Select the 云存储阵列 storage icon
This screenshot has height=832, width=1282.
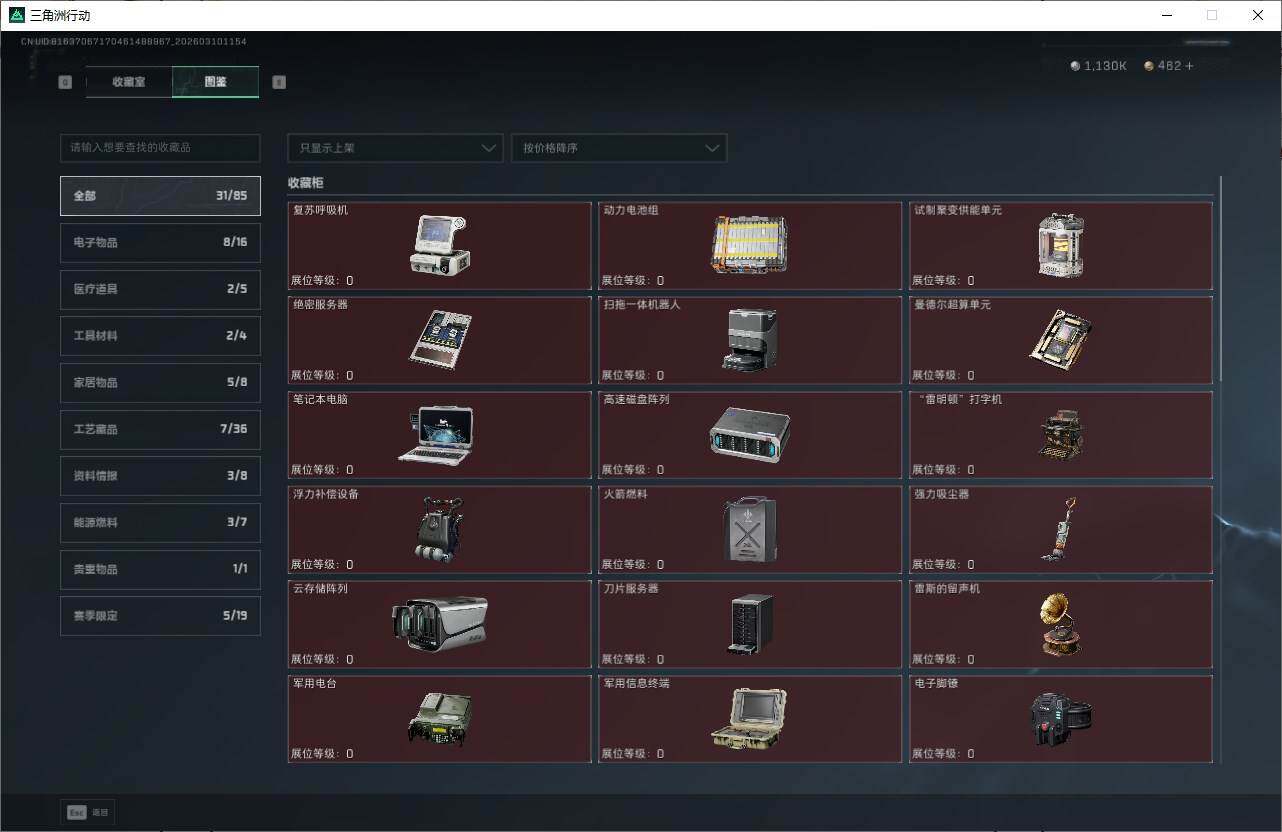(x=439, y=624)
